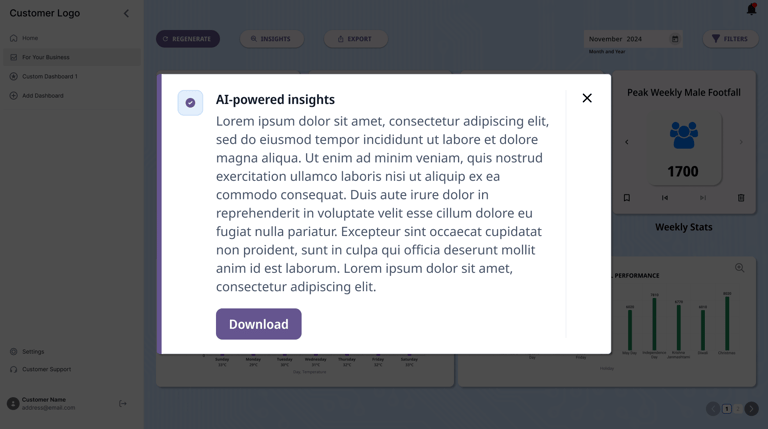This screenshot has width=768, height=429.
Task: Click the logout icon beside Customer Name
Action: pyautogui.click(x=123, y=403)
